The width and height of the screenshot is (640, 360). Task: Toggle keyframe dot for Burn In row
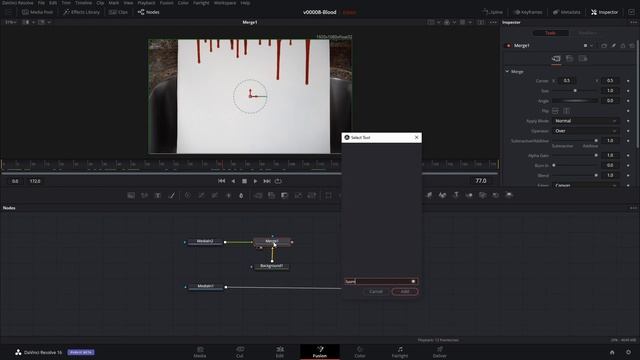click(628, 165)
